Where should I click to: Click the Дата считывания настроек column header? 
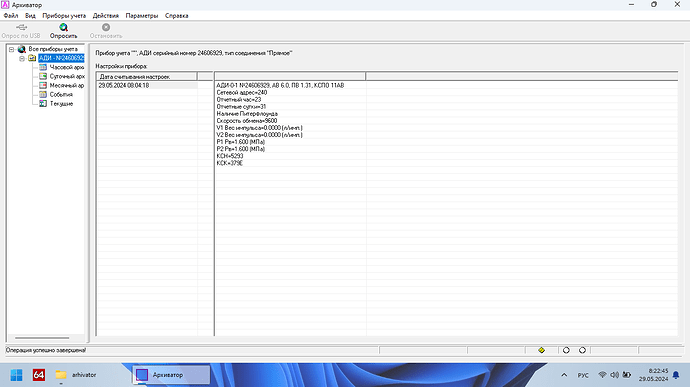(x=147, y=77)
